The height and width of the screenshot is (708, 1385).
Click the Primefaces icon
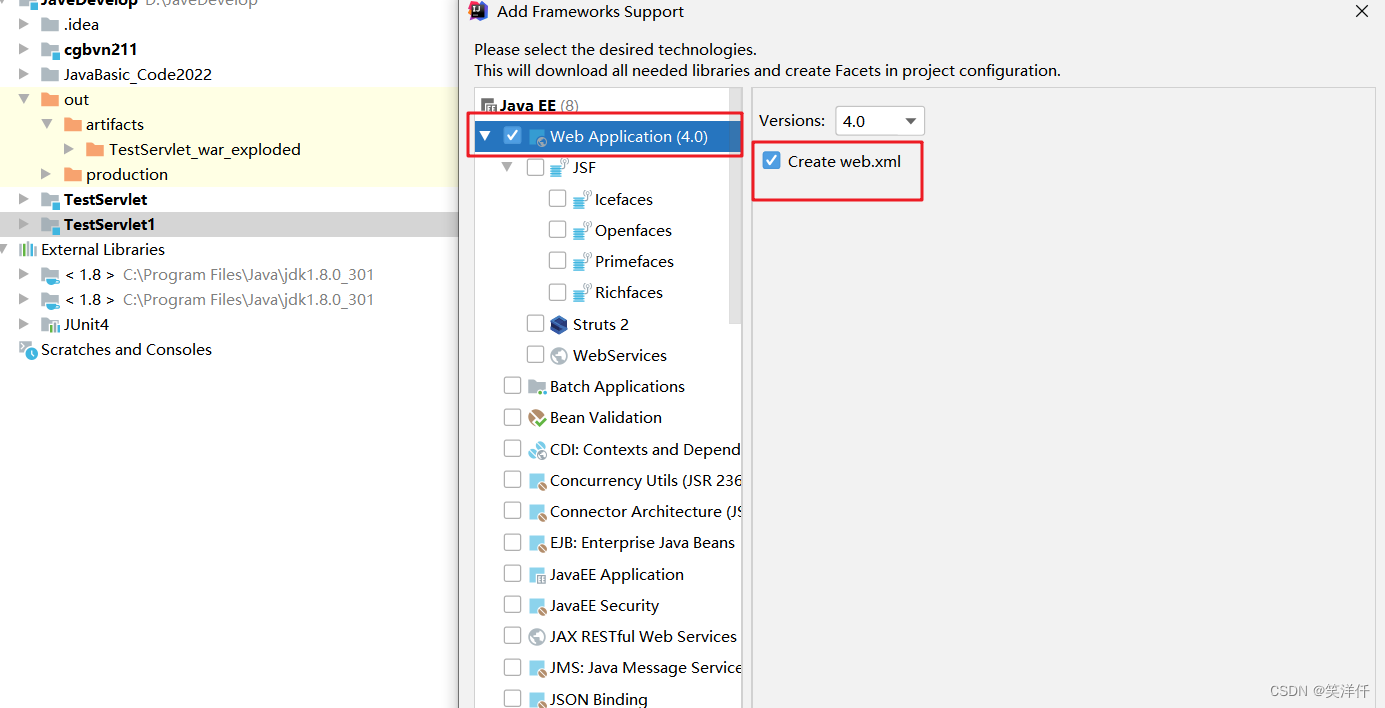point(582,261)
